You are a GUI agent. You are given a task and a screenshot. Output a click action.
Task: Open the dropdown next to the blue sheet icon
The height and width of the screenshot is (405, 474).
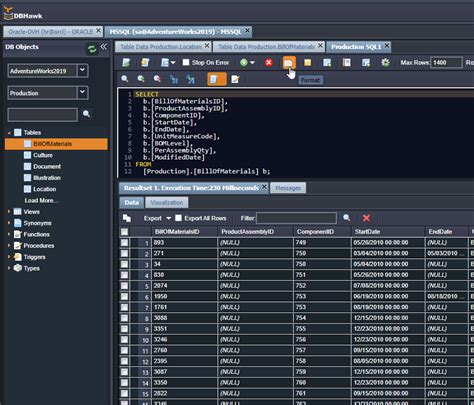coord(173,63)
